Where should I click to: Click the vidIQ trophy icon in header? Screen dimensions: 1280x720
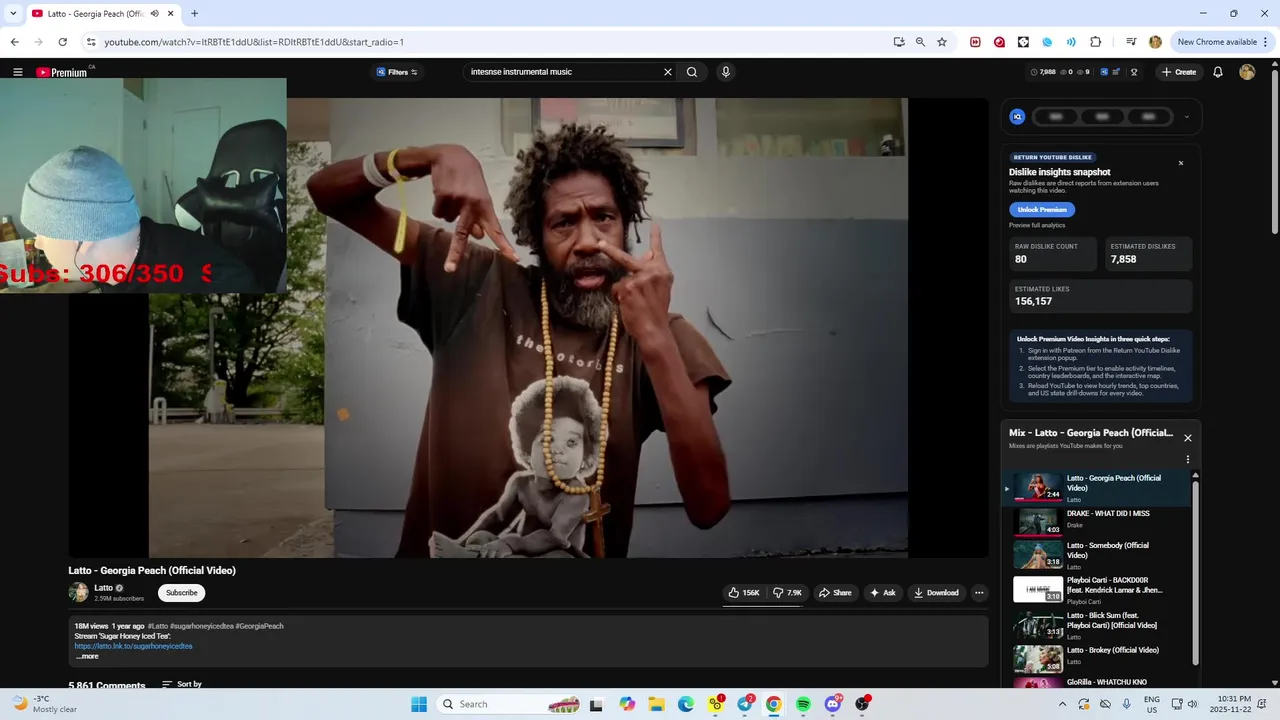click(1134, 72)
